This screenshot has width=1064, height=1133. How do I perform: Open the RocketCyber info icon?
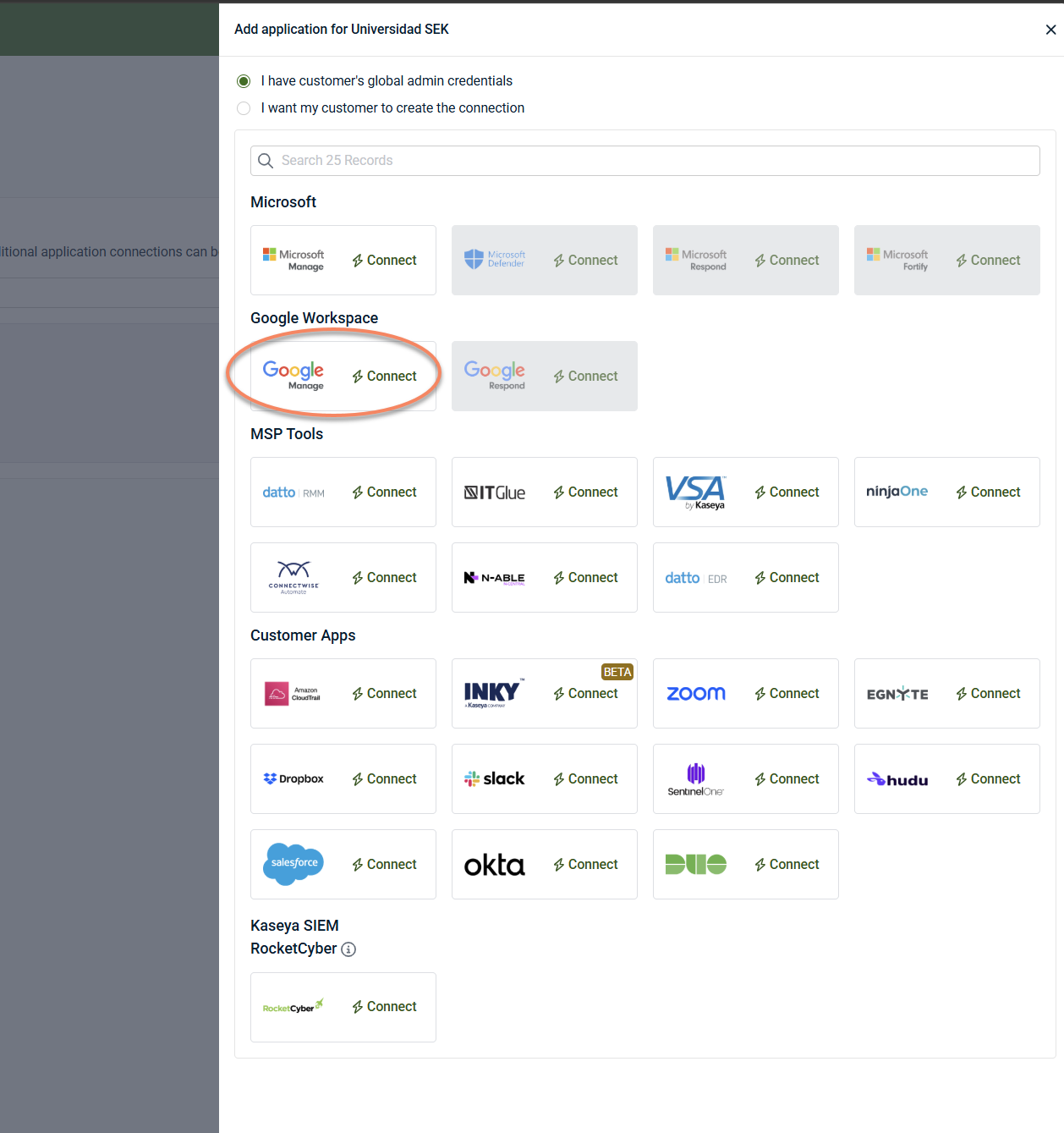(348, 949)
